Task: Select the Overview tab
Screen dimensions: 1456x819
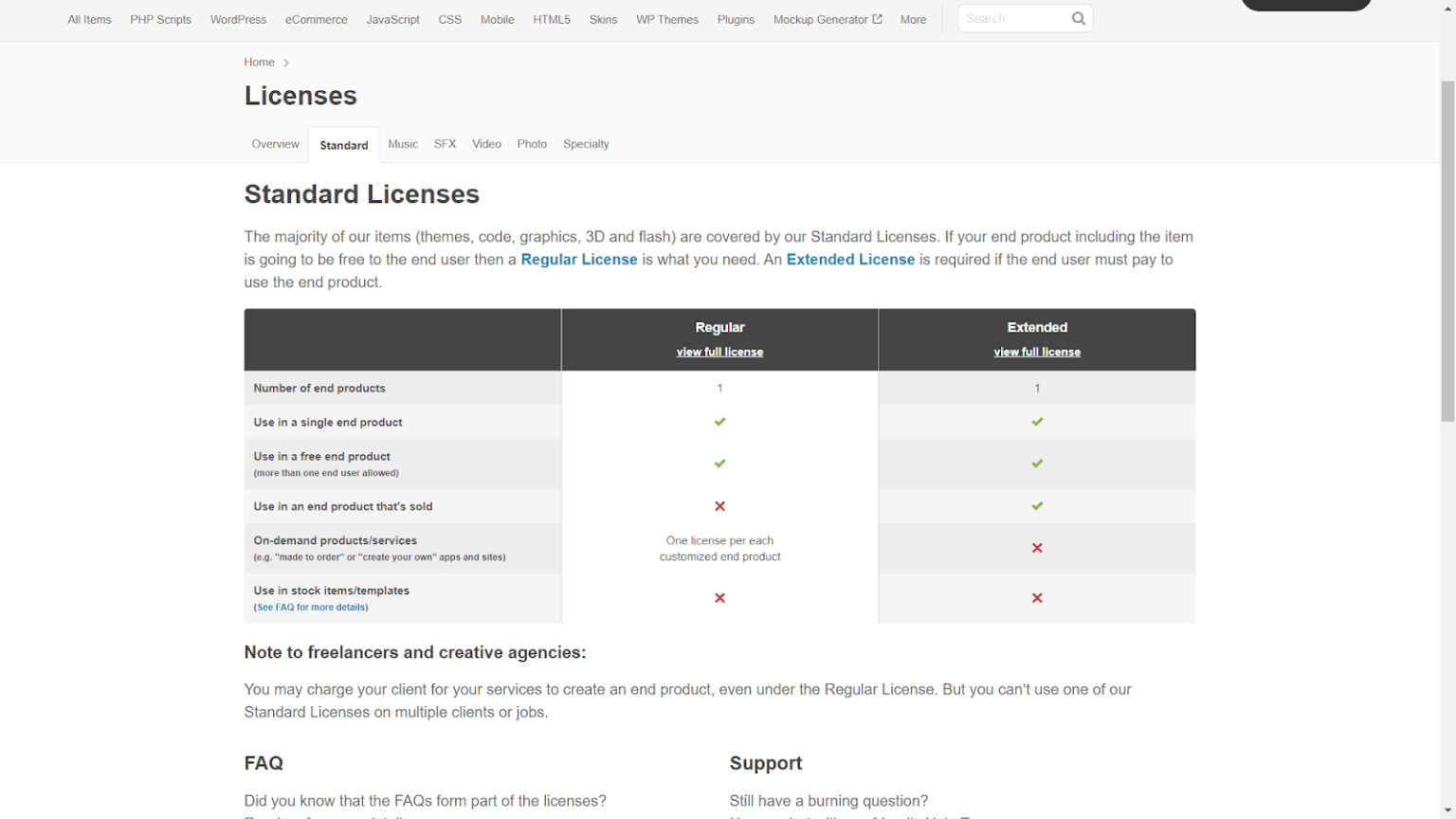Action: click(x=275, y=144)
